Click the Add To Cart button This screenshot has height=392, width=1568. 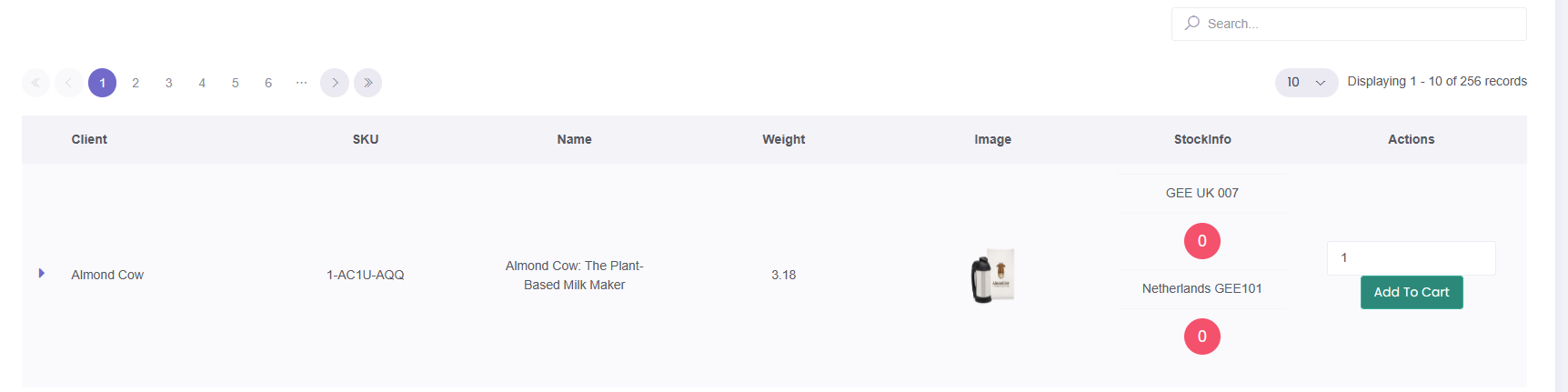[1412, 292]
